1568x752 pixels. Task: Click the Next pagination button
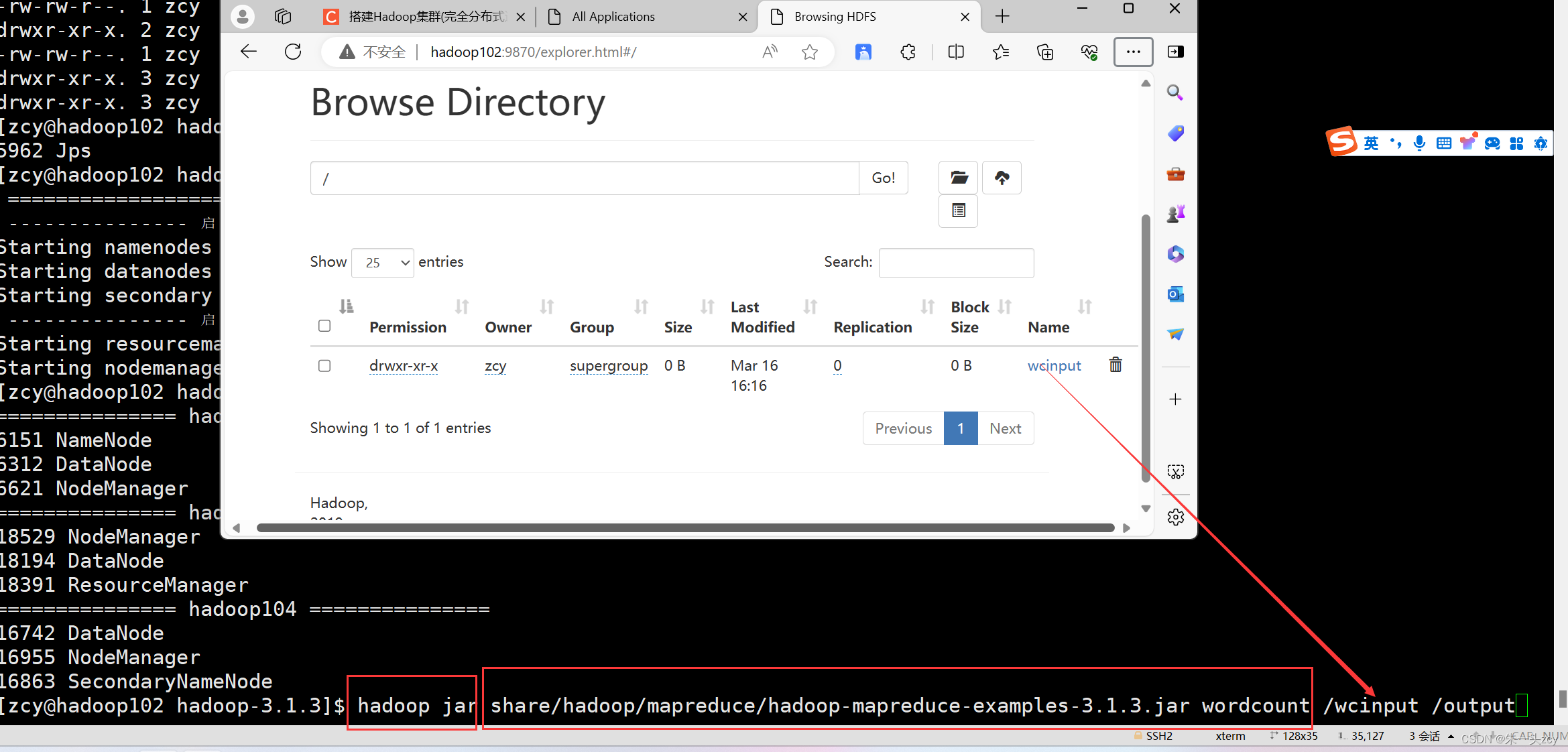coord(1006,428)
